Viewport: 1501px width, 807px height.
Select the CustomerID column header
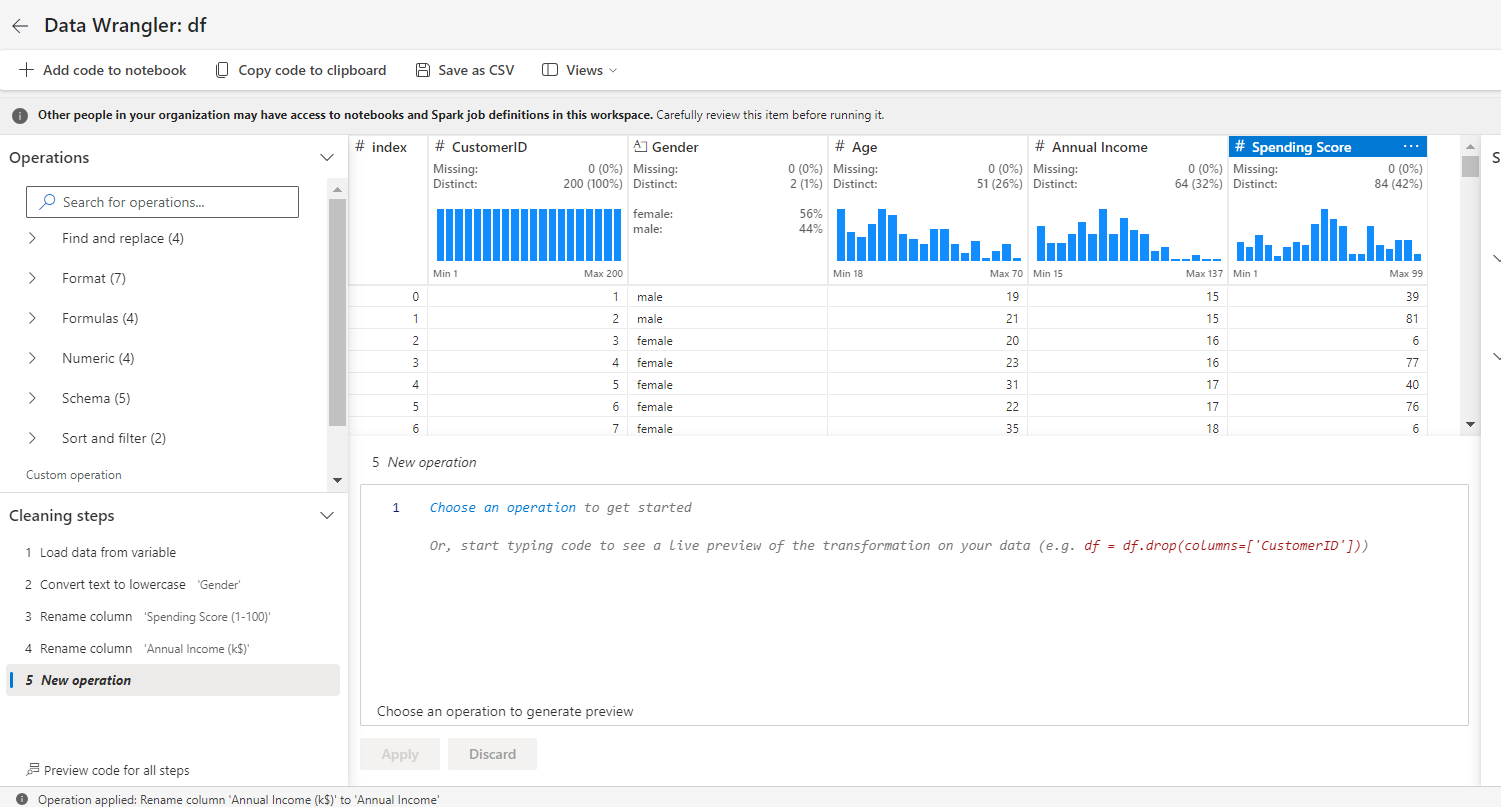click(x=528, y=147)
